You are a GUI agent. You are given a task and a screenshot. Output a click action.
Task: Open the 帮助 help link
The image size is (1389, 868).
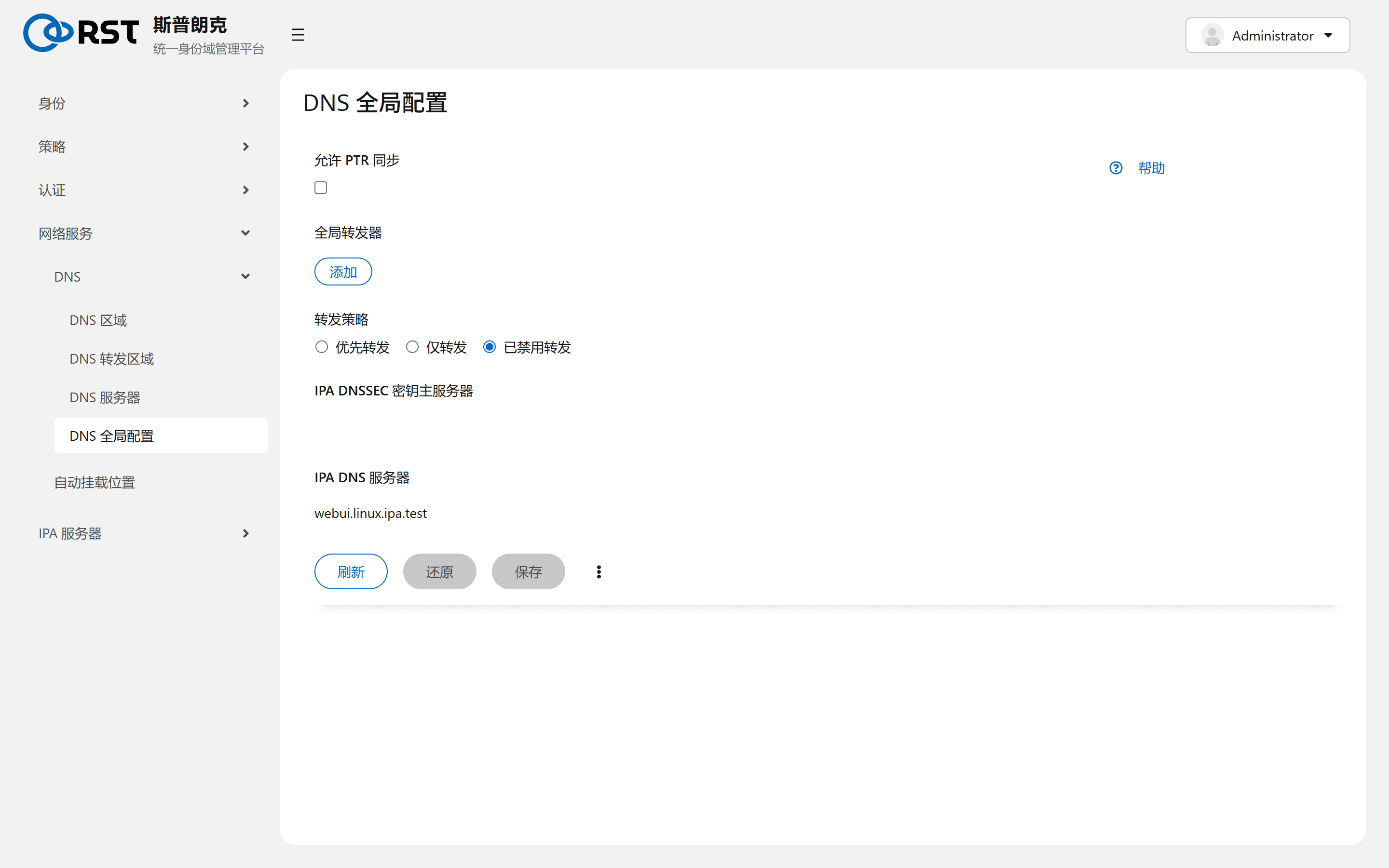pyautogui.click(x=1151, y=168)
